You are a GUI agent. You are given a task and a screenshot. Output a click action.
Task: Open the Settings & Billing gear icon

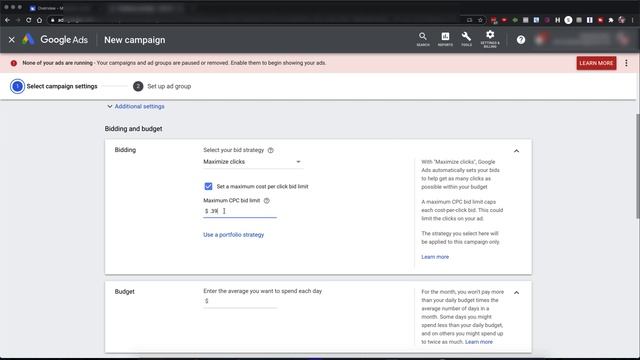[x=490, y=39]
